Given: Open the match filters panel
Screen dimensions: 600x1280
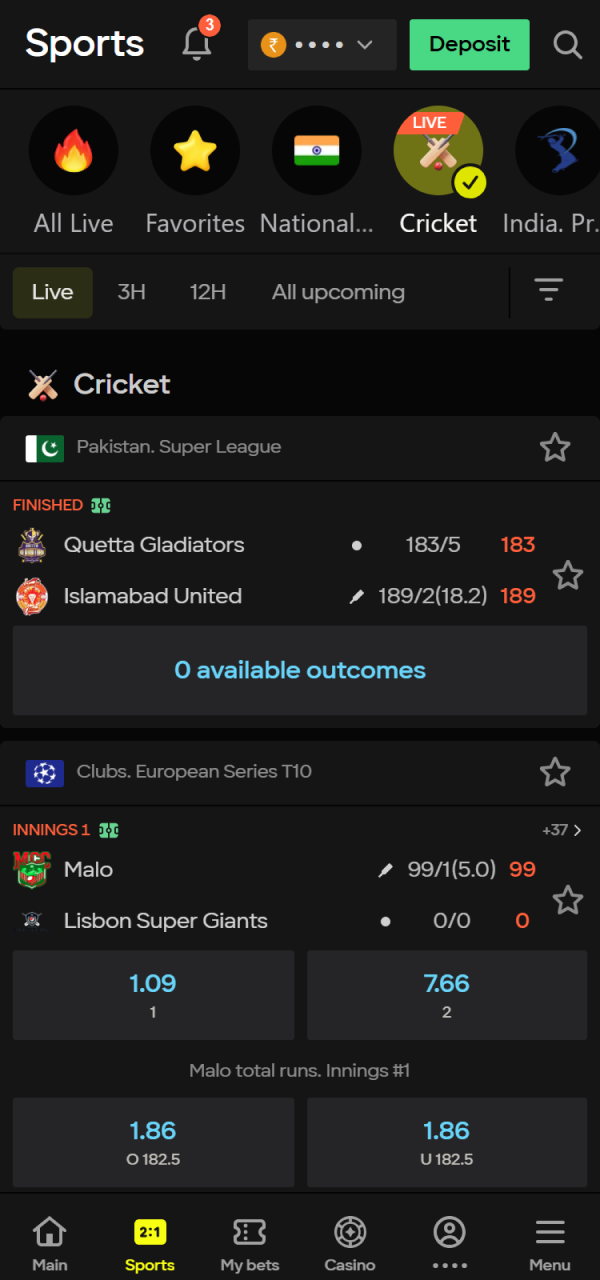Looking at the screenshot, I should click(x=549, y=291).
